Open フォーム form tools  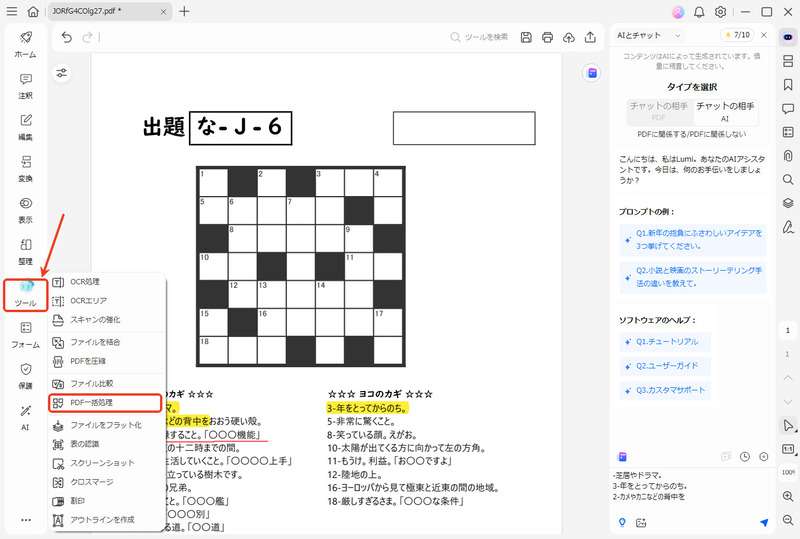tap(26, 335)
